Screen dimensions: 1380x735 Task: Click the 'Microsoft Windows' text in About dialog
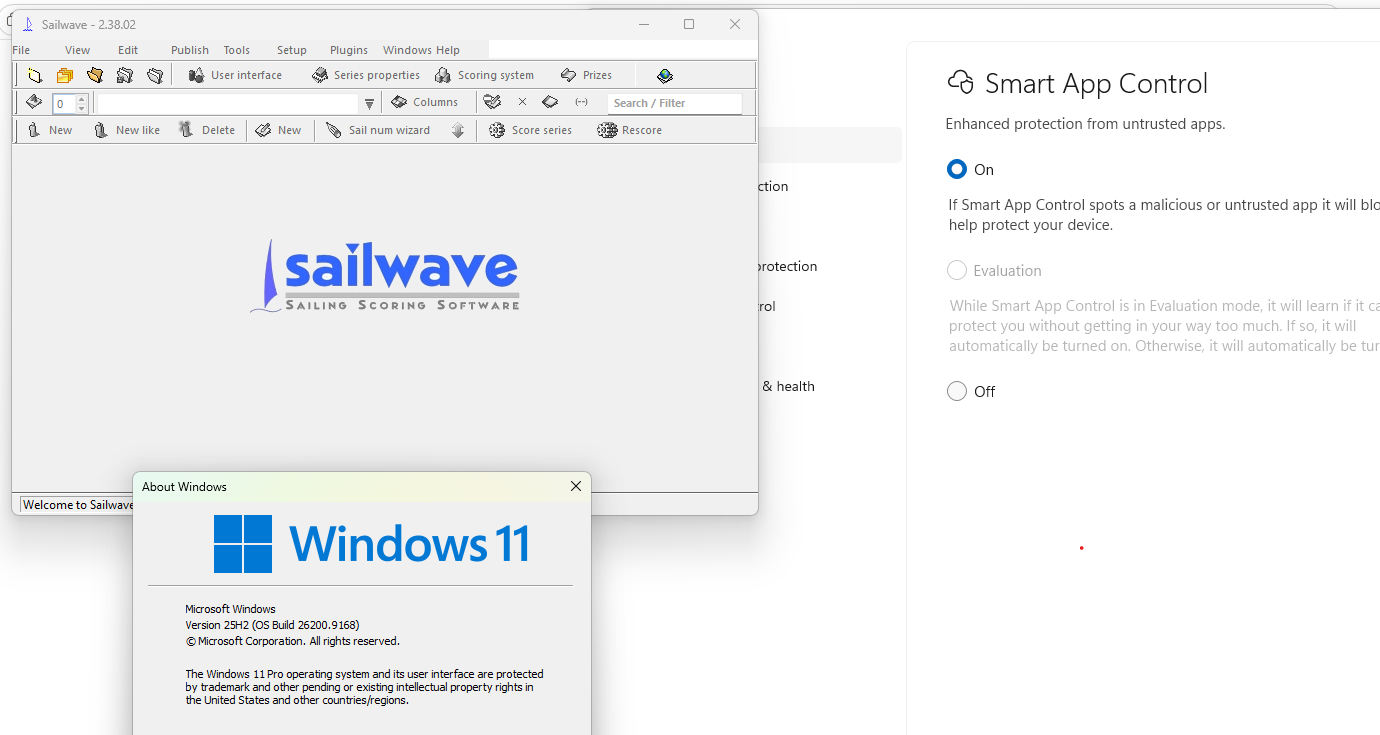pyautogui.click(x=230, y=609)
